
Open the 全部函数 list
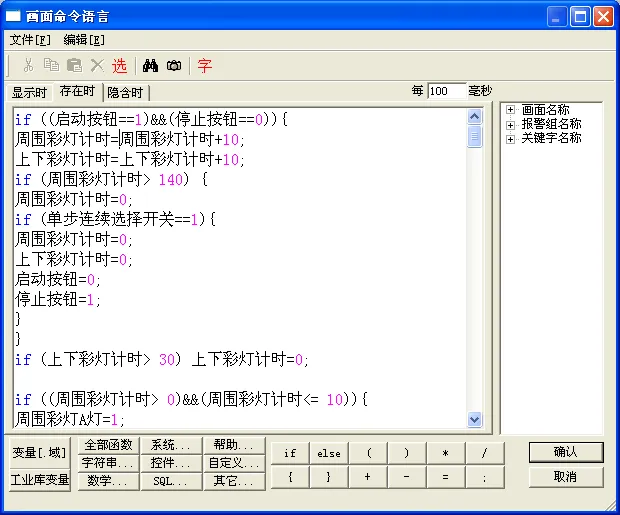(x=108, y=445)
